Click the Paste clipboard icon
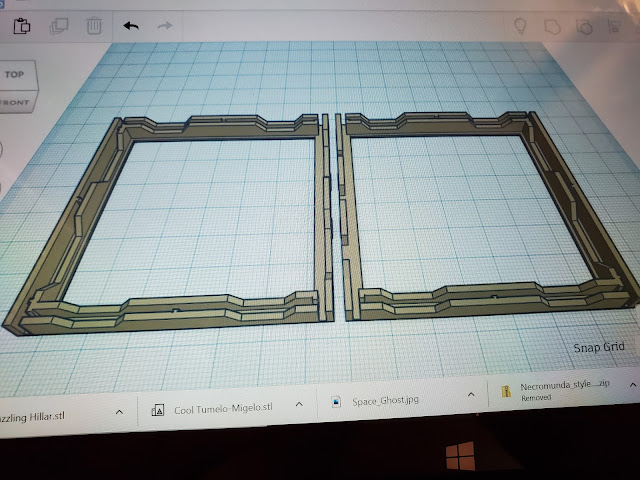This screenshot has height=480, width=640. pyautogui.click(x=22, y=26)
